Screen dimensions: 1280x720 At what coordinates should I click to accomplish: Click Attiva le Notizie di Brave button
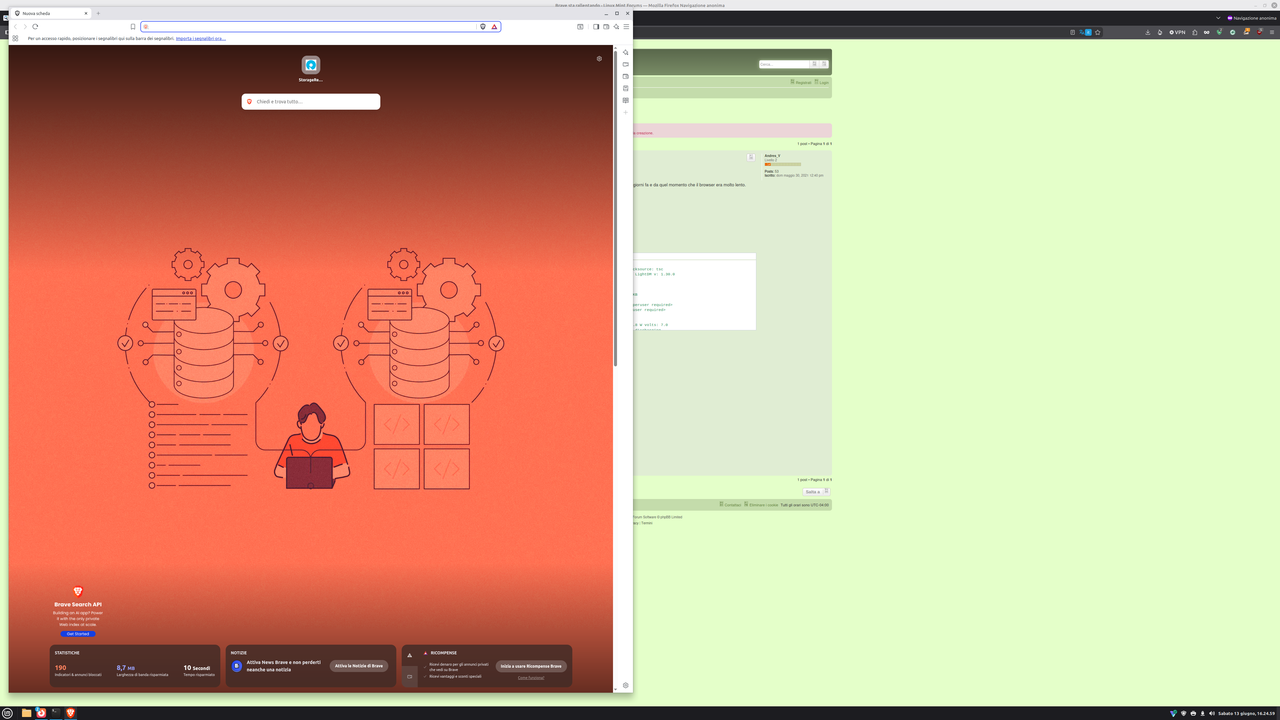359,666
